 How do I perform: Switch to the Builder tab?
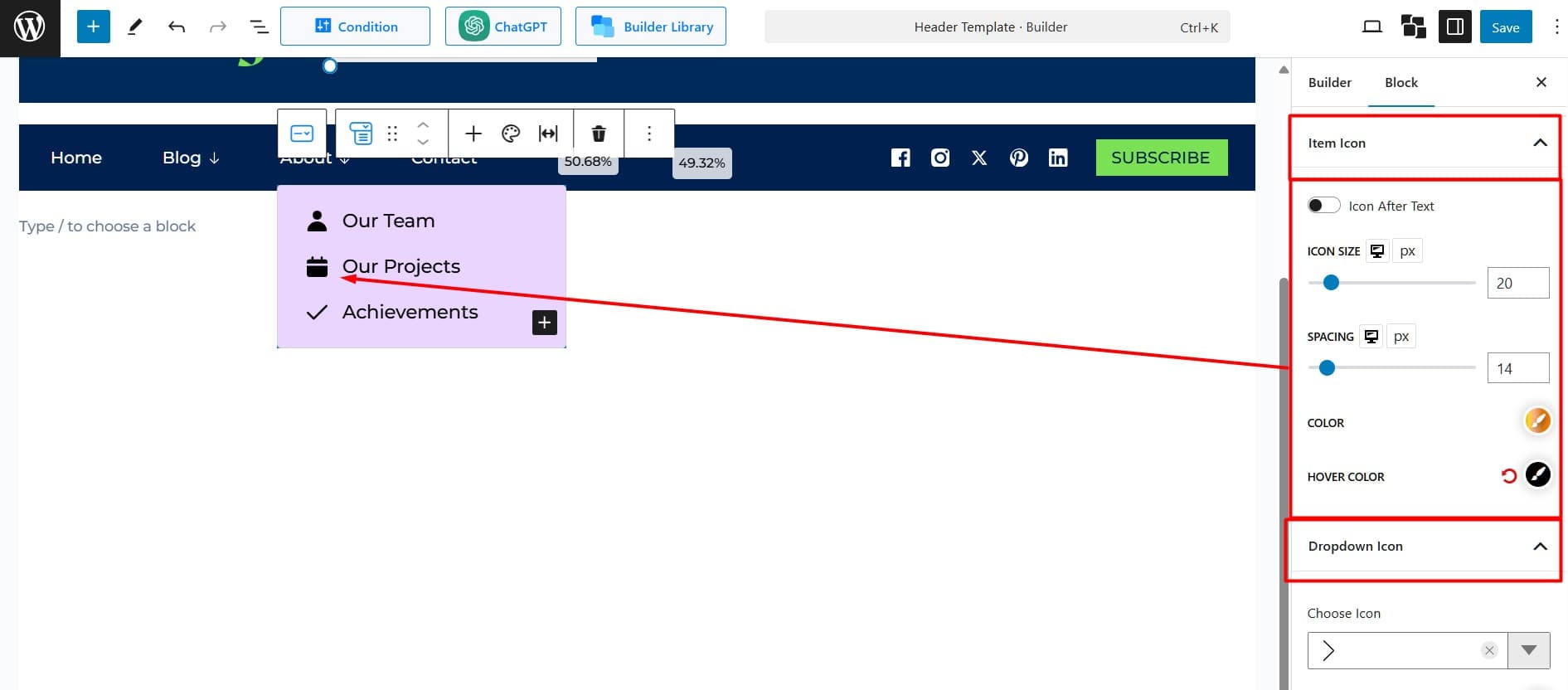click(x=1329, y=82)
